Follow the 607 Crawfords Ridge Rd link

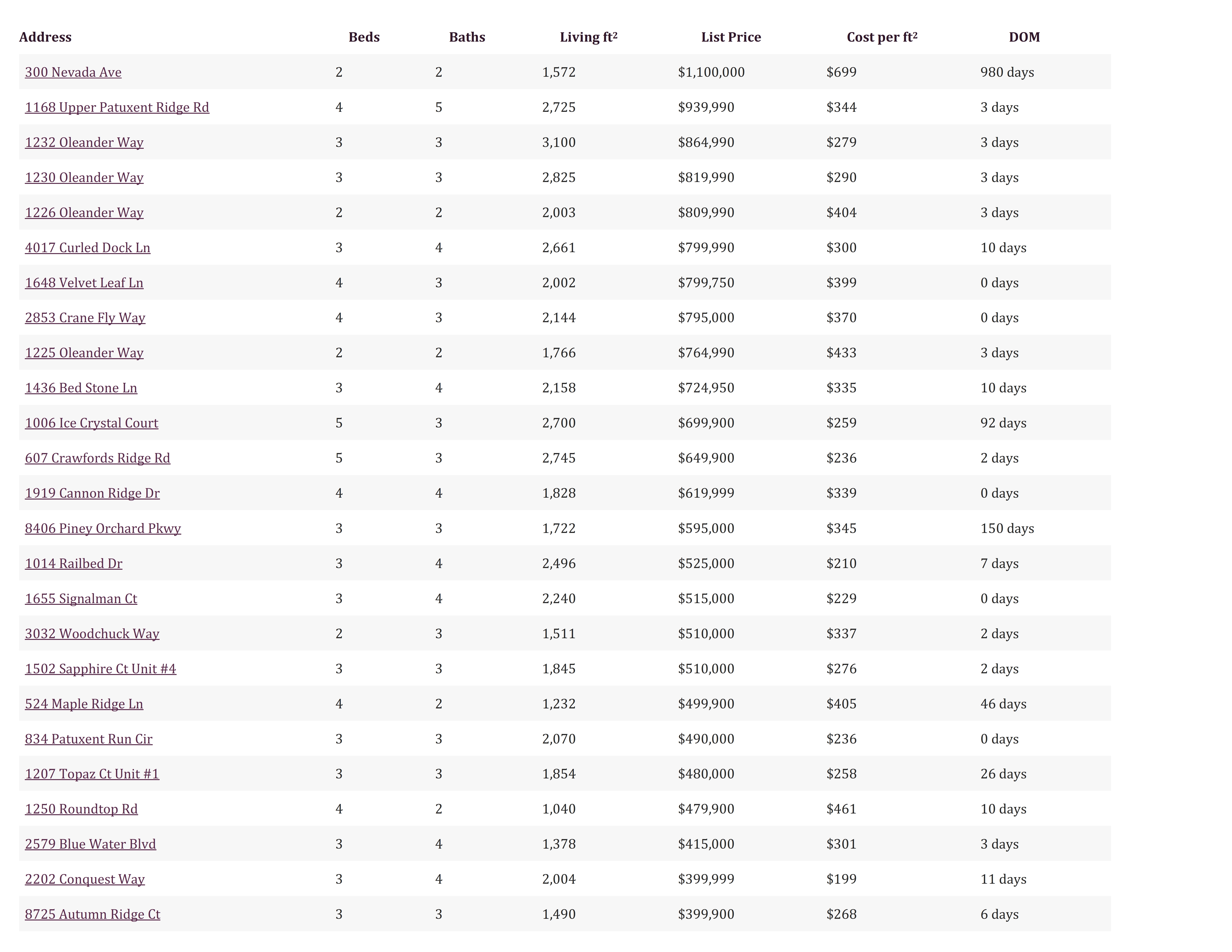(98, 458)
